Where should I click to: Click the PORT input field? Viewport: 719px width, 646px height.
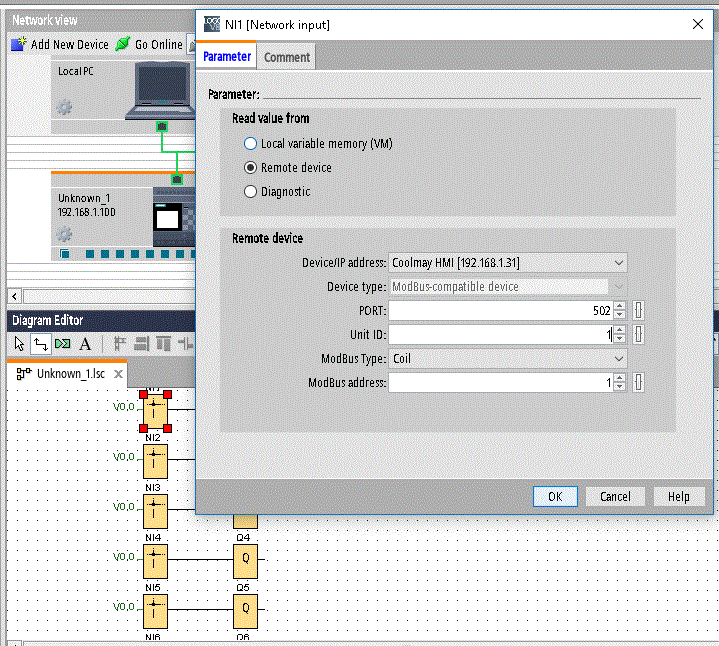click(501, 310)
